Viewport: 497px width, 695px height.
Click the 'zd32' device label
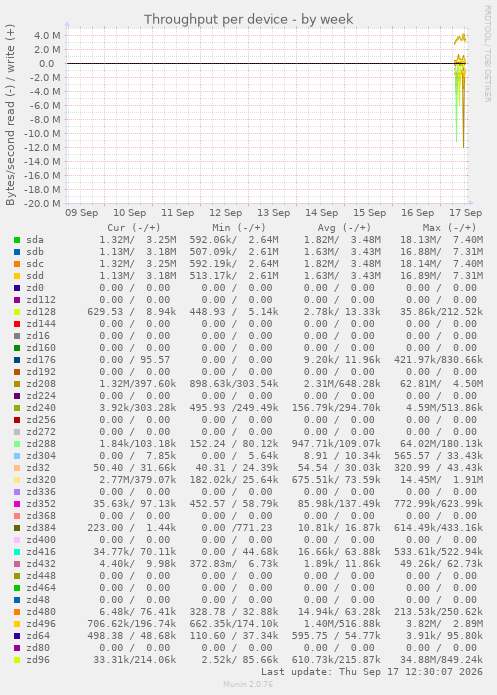coord(38,468)
